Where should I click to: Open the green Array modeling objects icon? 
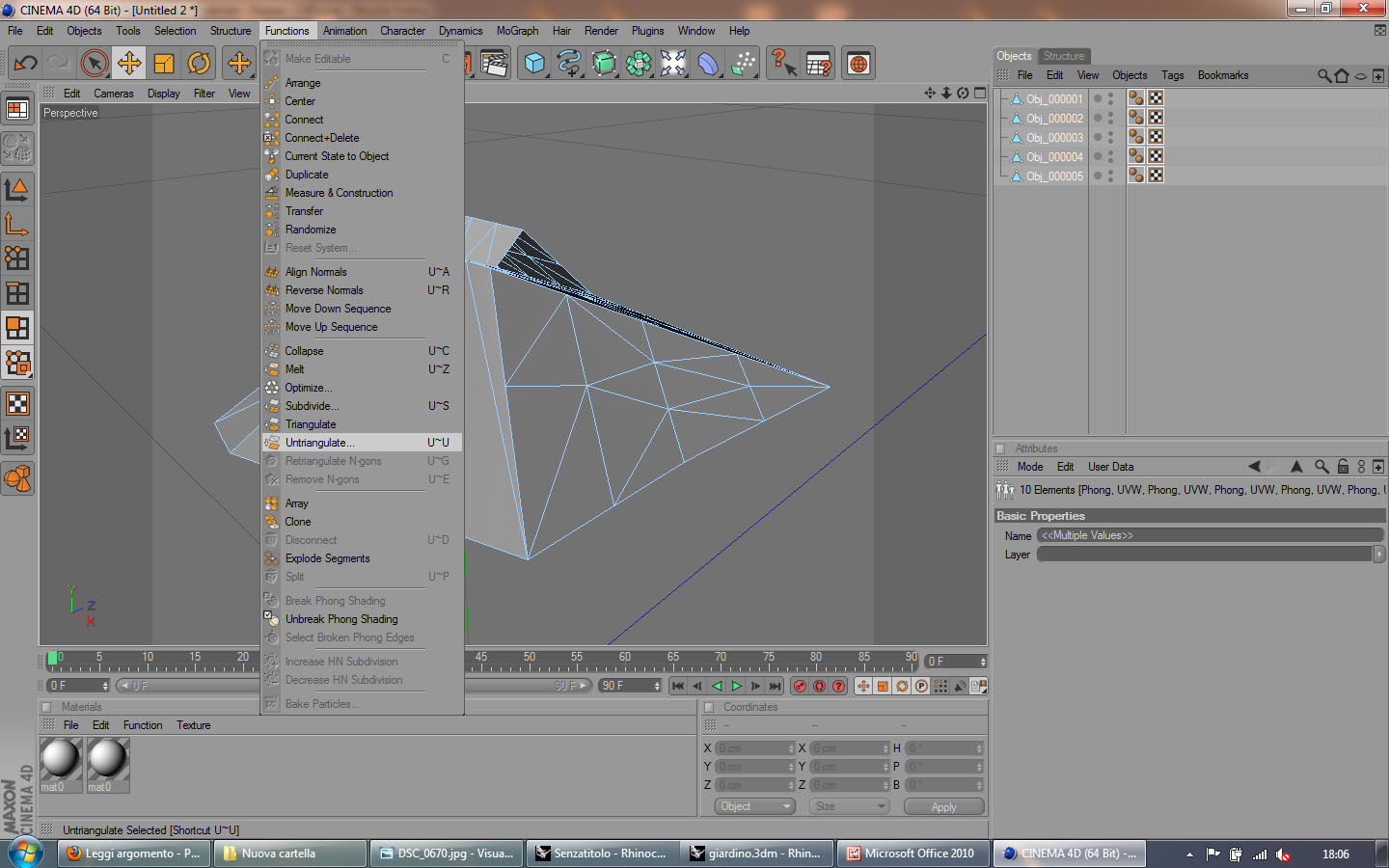pyautogui.click(x=639, y=64)
